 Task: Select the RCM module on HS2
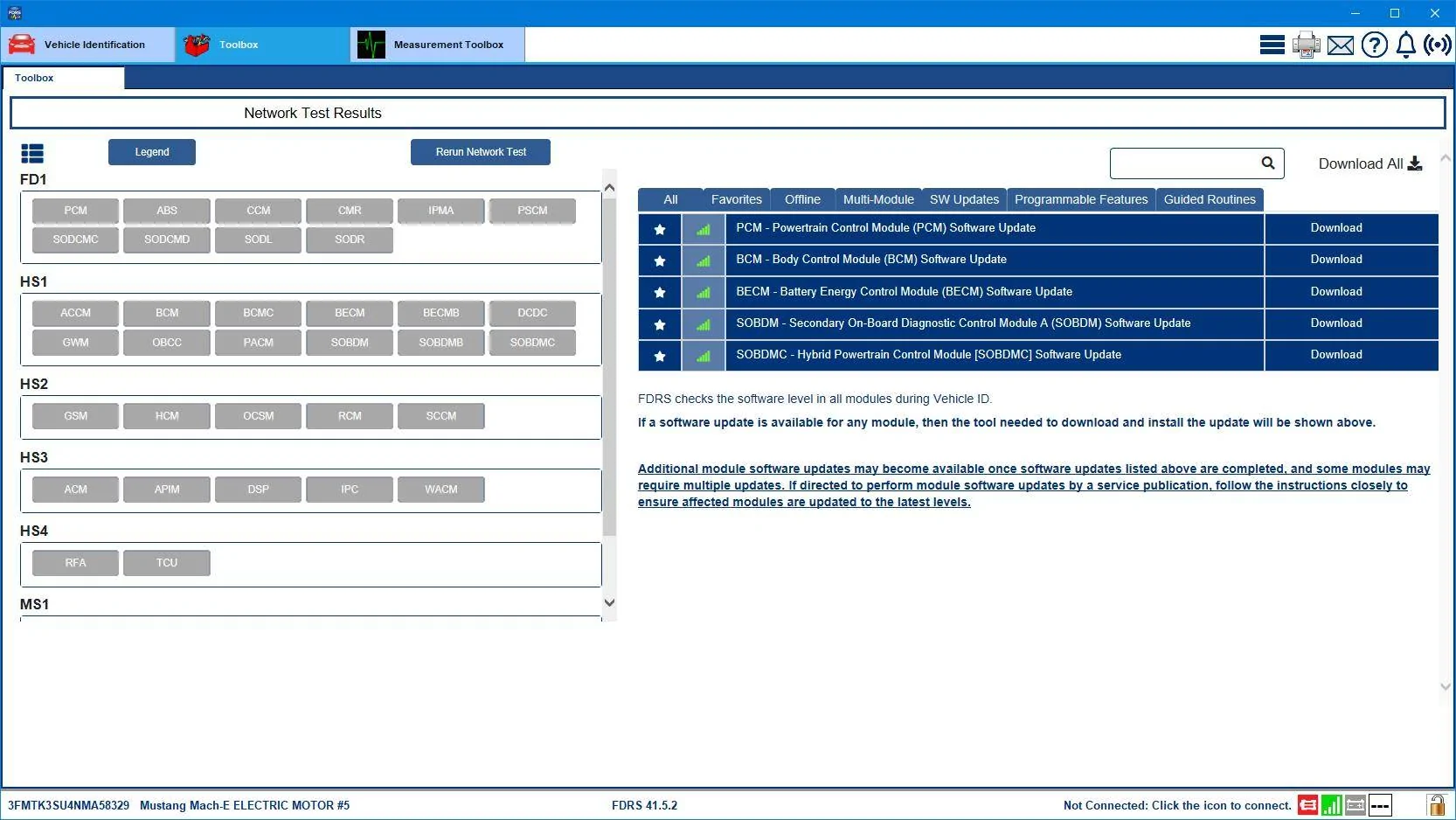(x=350, y=416)
